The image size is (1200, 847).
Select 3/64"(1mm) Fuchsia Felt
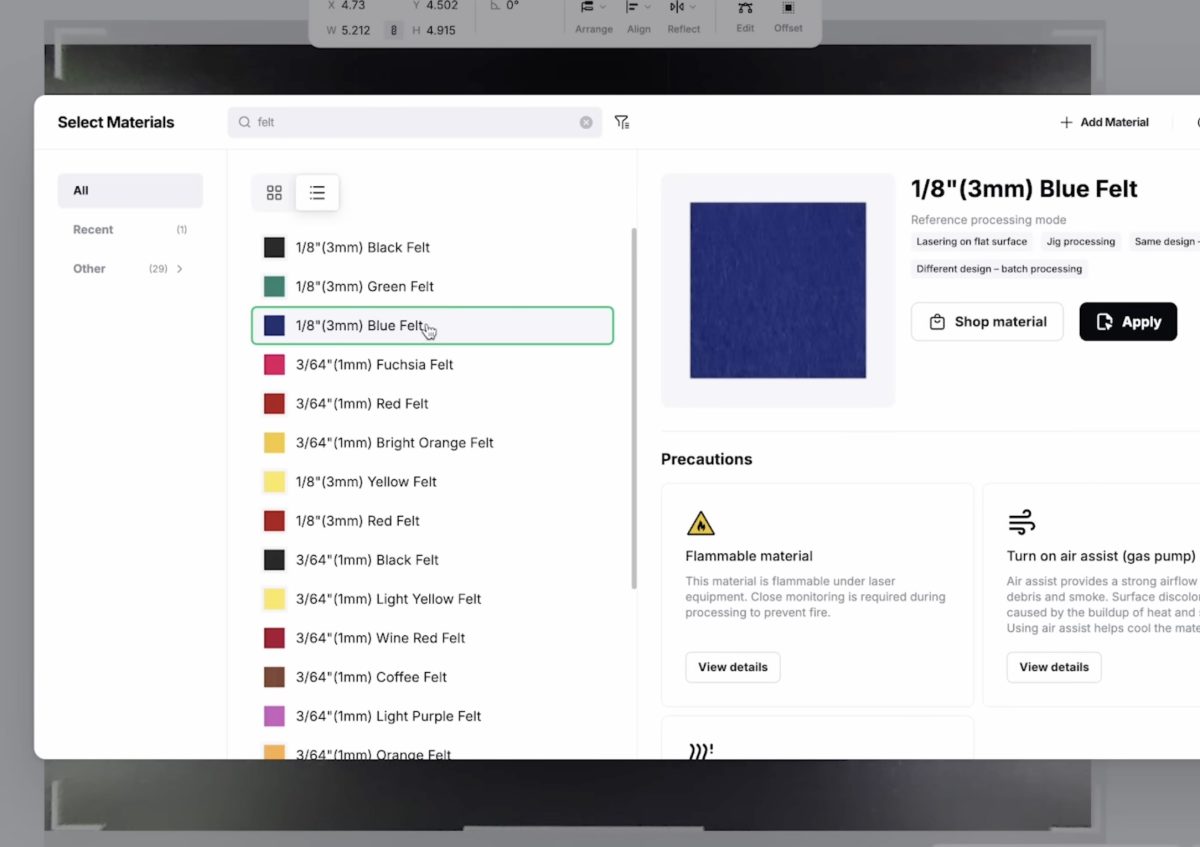pyautogui.click(x=432, y=364)
